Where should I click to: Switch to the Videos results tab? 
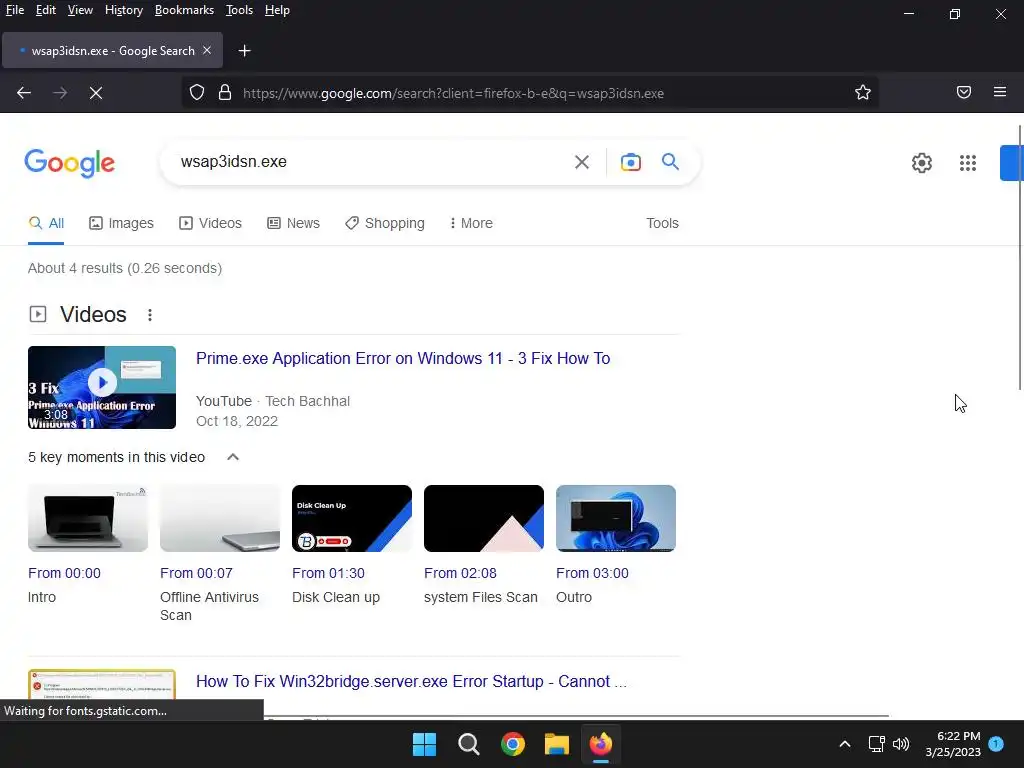(210, 223)
